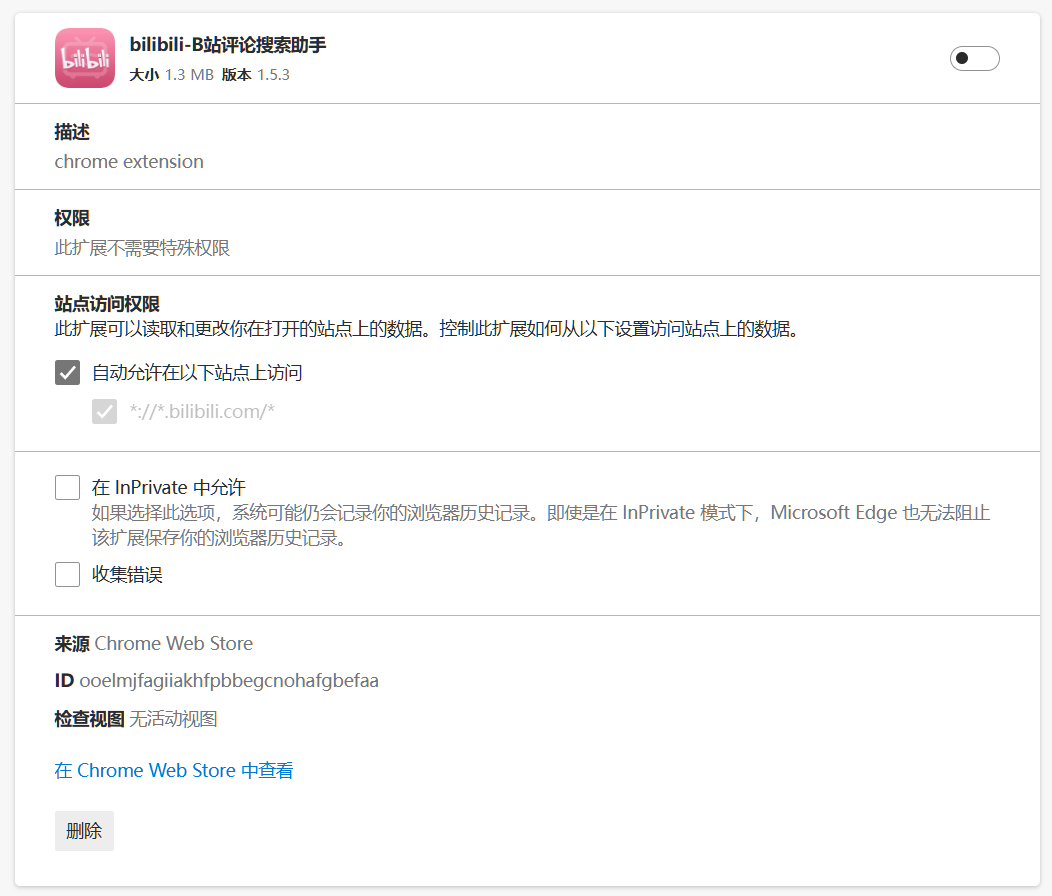1052x896 pixels.
Task: Enable the 收集错误 checkbox
Action: 67,575
